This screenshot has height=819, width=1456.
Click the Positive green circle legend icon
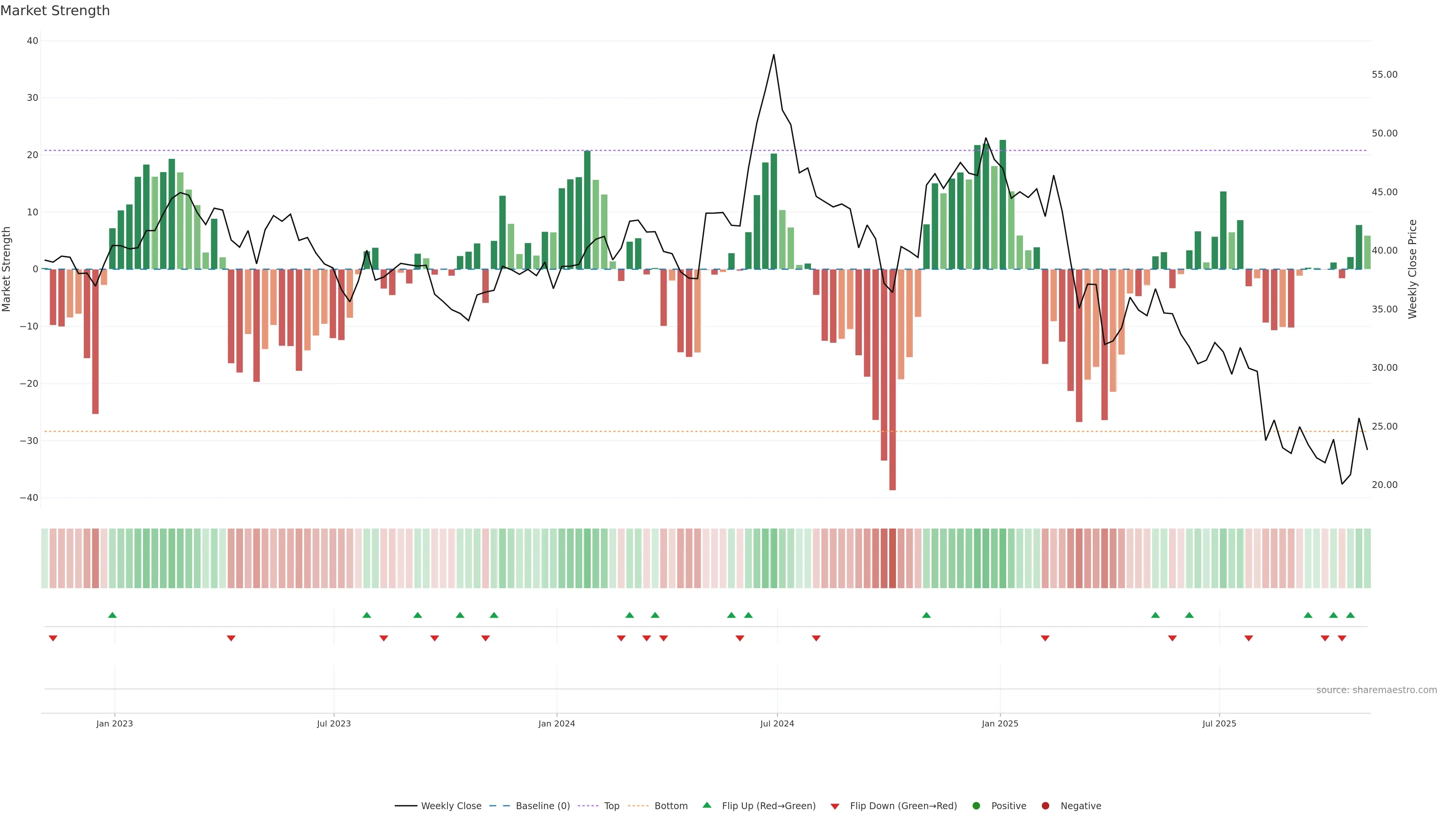976,806
